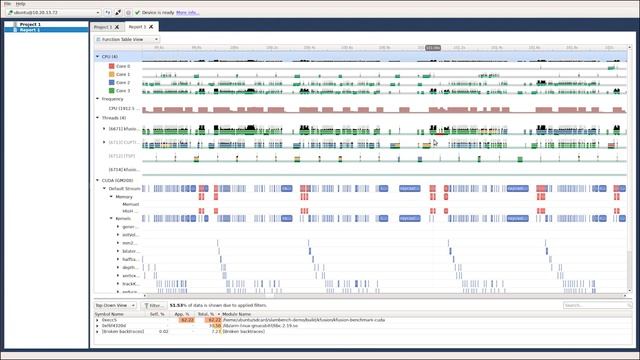This screenshot has width=640, height=360.
Task: Collapse the Default Stream row
Action: [104, 189]
